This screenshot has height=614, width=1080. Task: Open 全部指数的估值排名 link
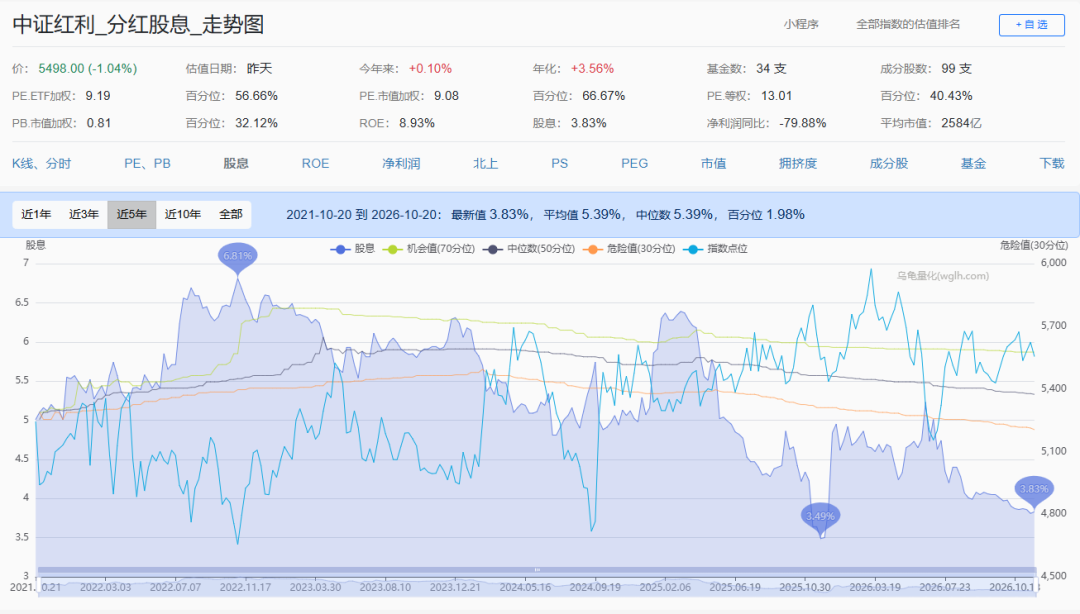pos(908,24)
